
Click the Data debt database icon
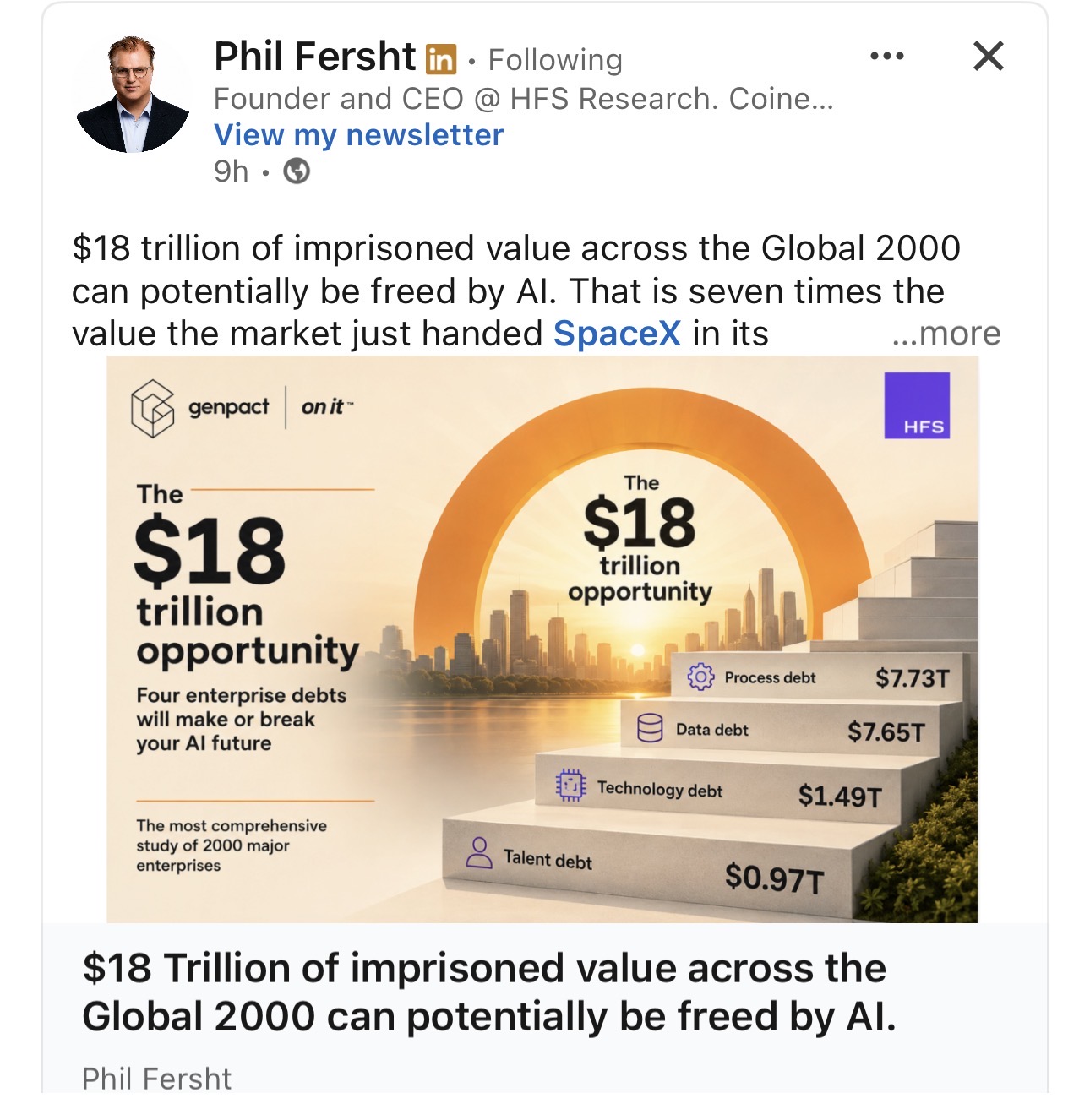click(650, 728)
